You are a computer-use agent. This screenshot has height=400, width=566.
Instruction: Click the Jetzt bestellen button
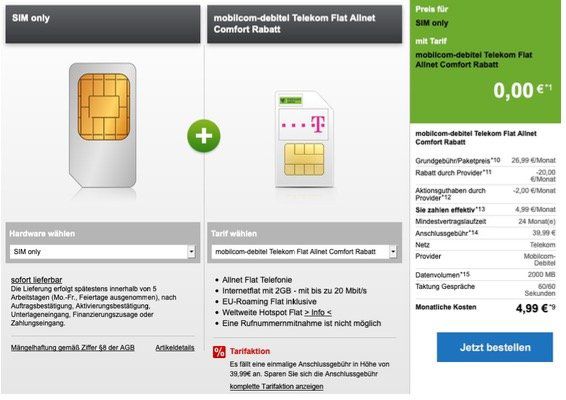point(495,347)
